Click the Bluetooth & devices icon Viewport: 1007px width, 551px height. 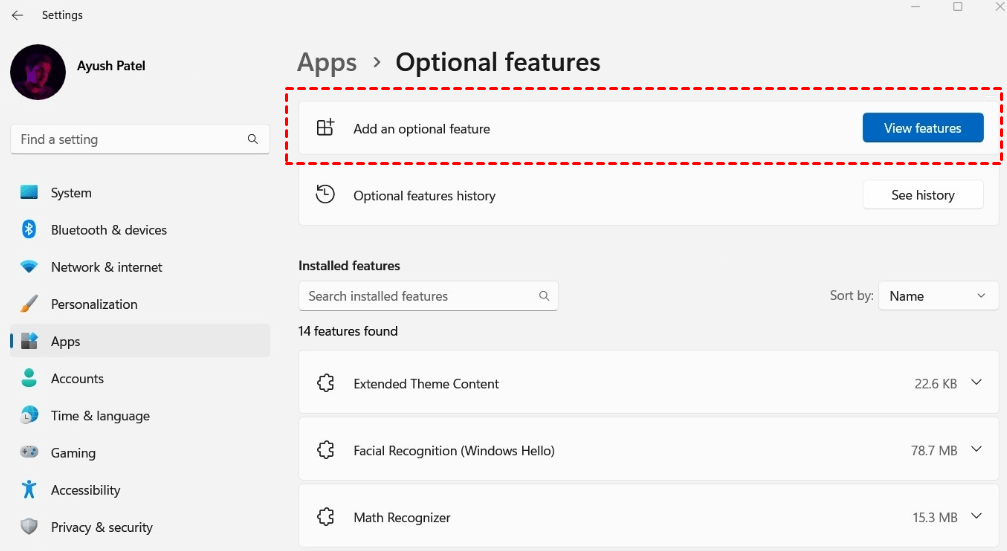click(29, 230)
